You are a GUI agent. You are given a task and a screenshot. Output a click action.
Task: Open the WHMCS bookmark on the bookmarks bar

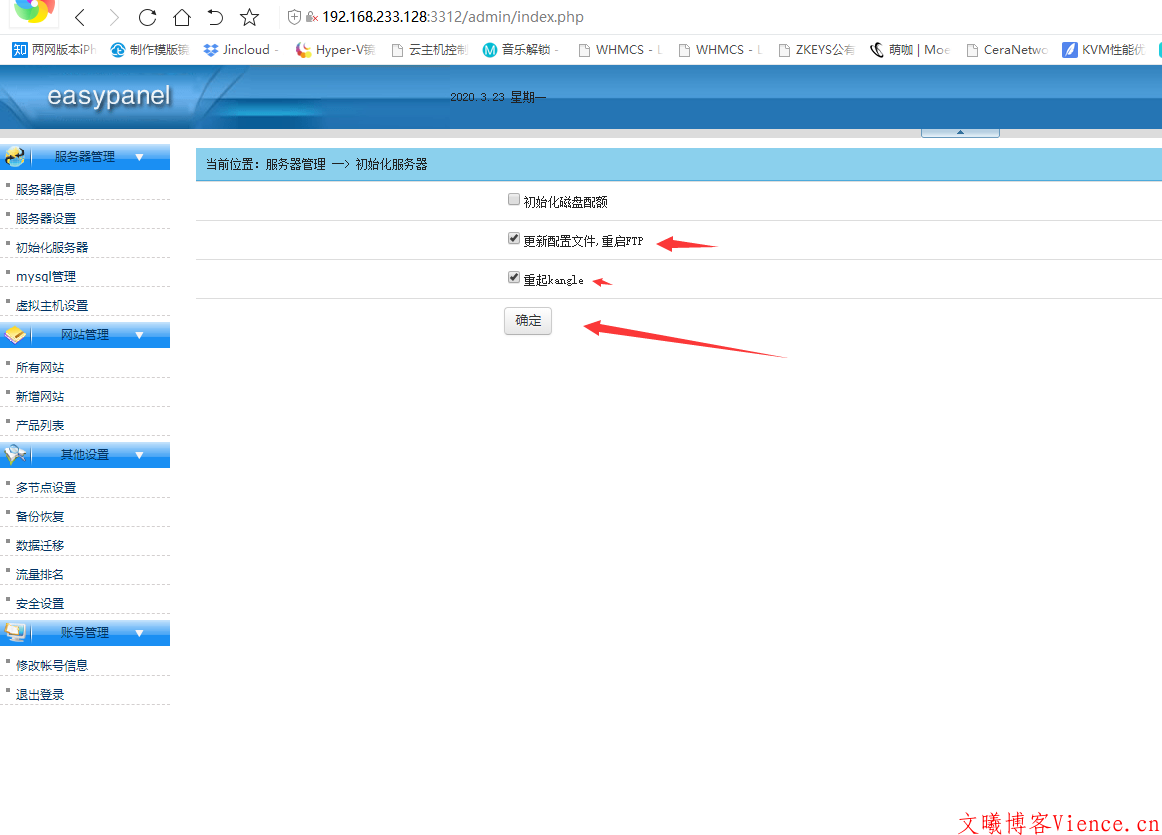(x=620, y=48)
